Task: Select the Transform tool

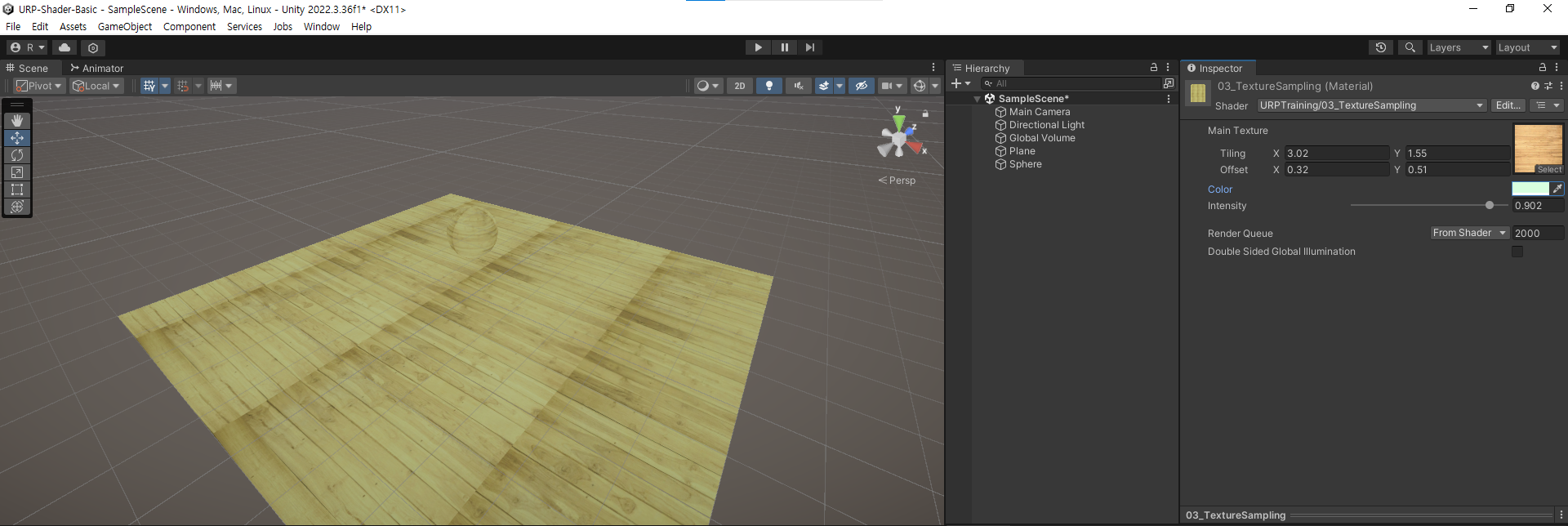Action: [17, 207]
